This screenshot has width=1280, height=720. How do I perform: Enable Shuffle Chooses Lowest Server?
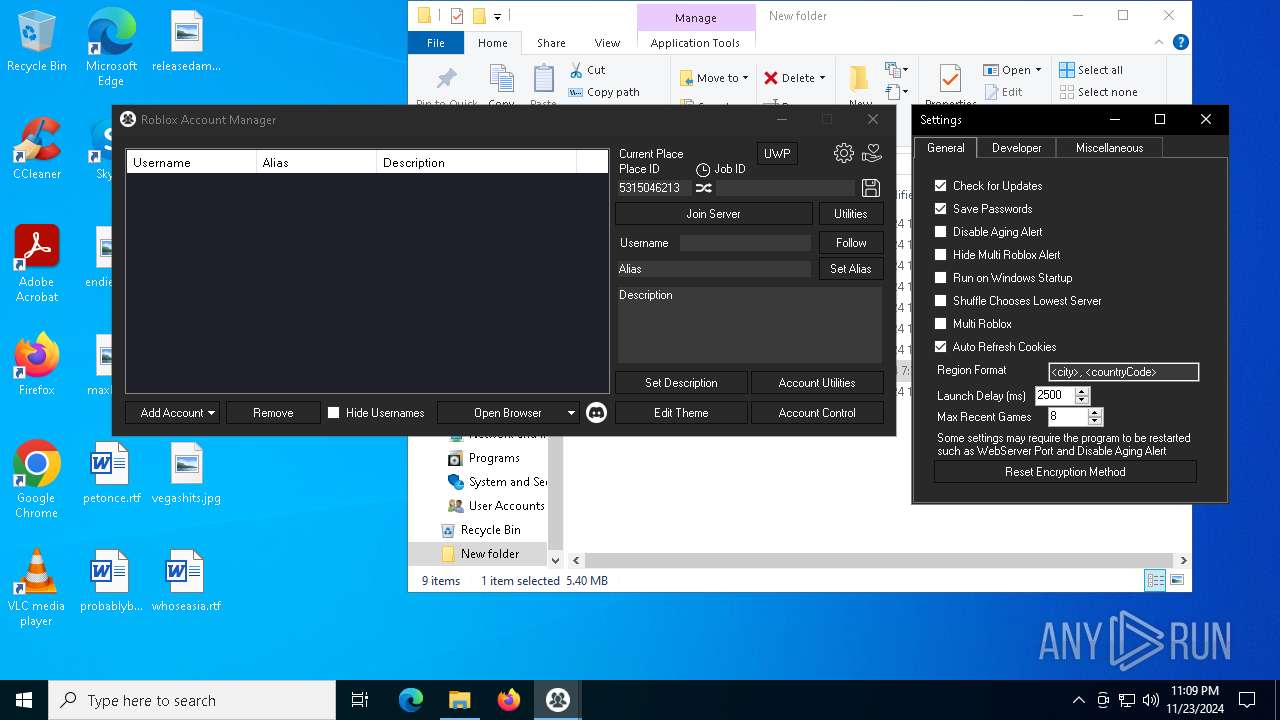pos(940,301)
